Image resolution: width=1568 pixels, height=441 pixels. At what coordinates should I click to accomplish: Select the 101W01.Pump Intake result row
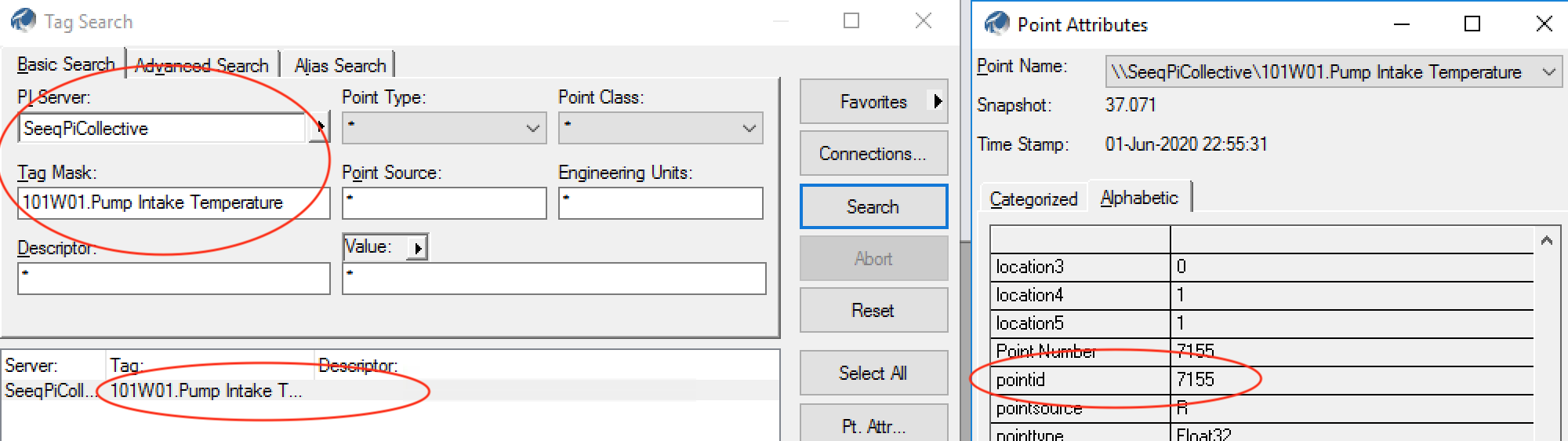point(205,391)
